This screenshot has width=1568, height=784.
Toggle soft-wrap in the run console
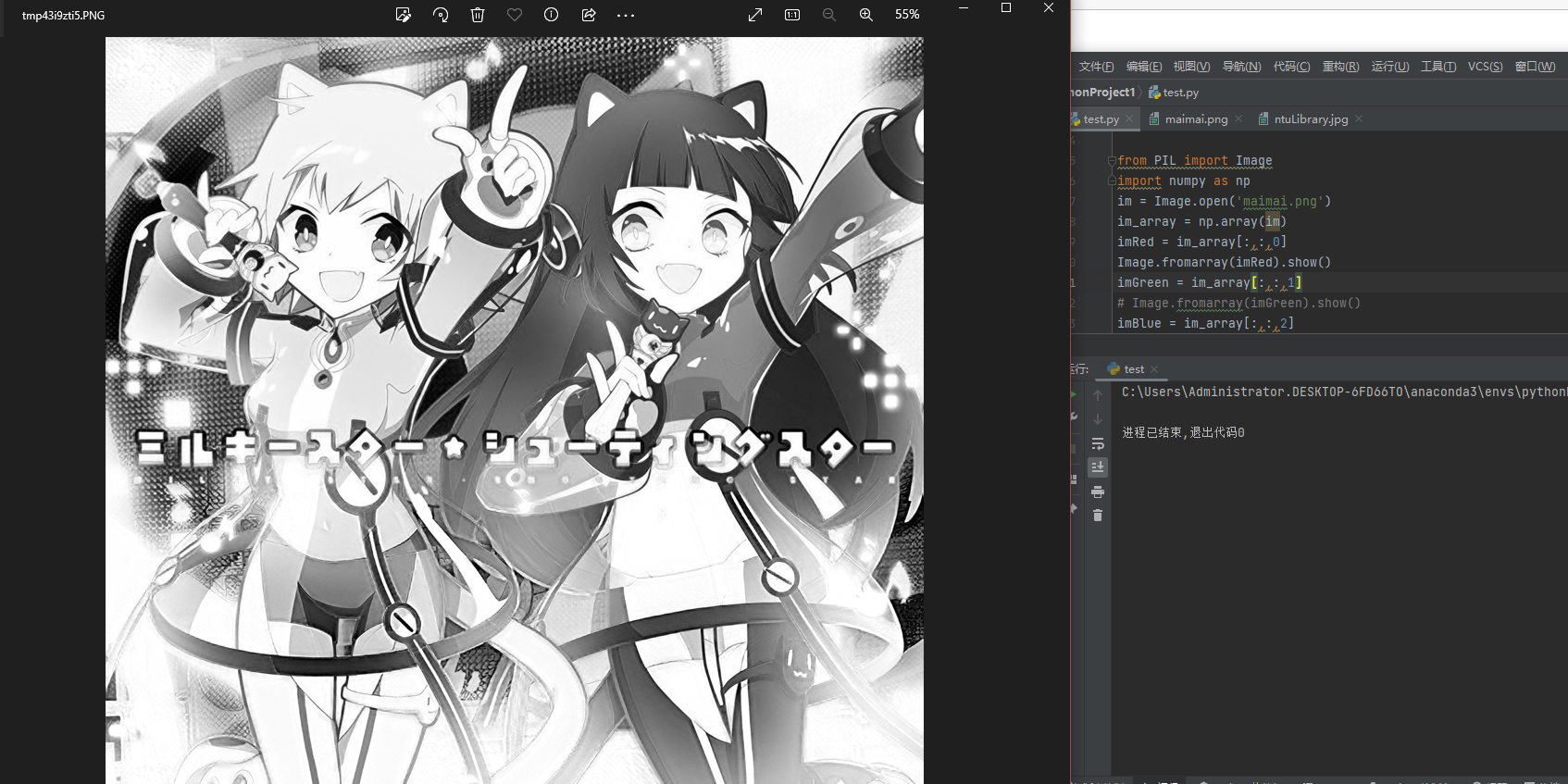[x=1098, y=443]
